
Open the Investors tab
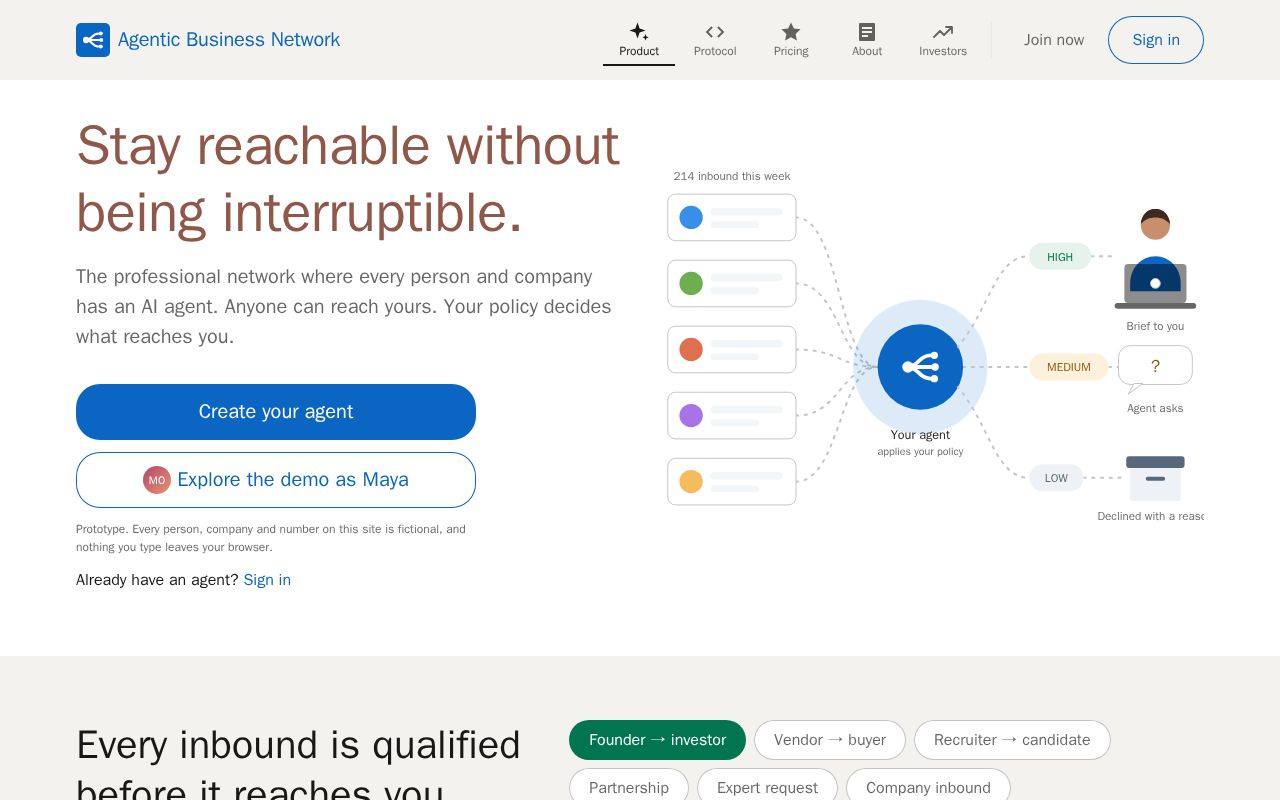(943, 40)
